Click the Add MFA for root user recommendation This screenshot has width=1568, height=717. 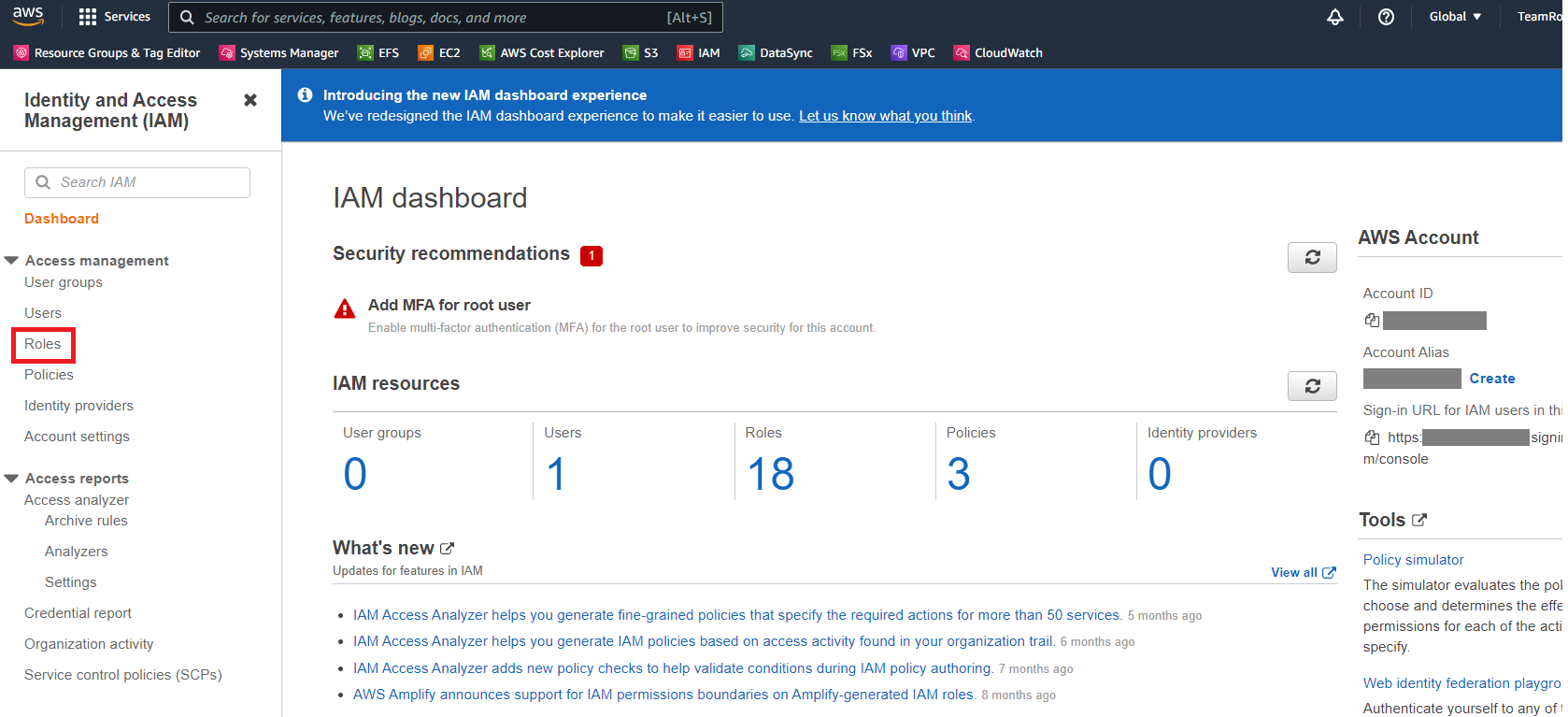449,305
